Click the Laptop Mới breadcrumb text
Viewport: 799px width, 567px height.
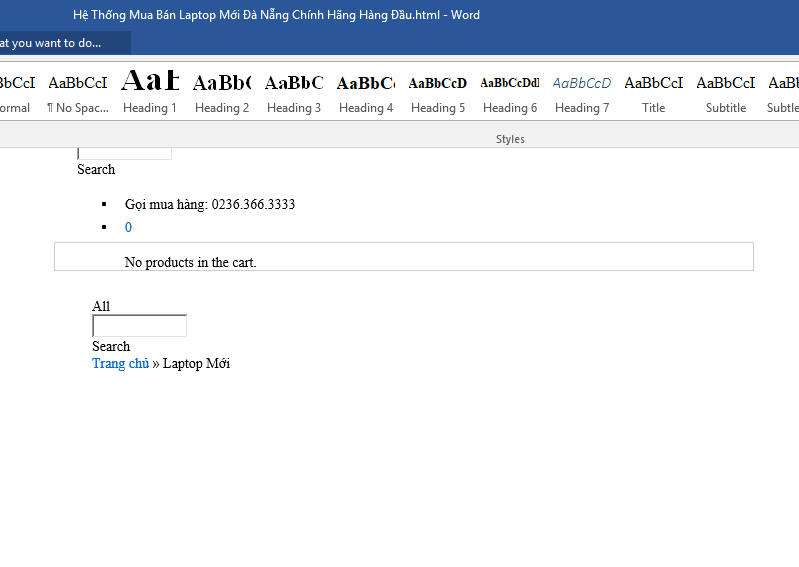point(196,363)
